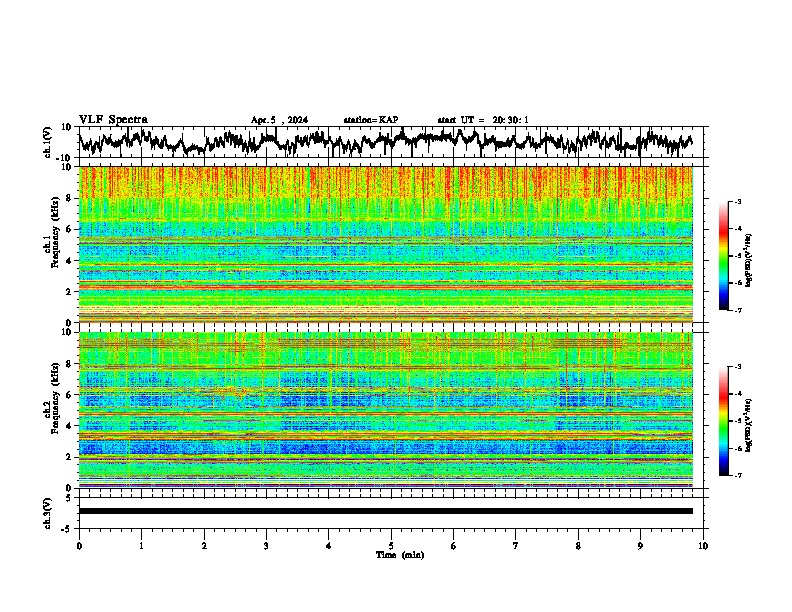Select the "start UT = 20:30:1" text
The width and height of the screenshot is (792, 612).
(x=483, y=120)
